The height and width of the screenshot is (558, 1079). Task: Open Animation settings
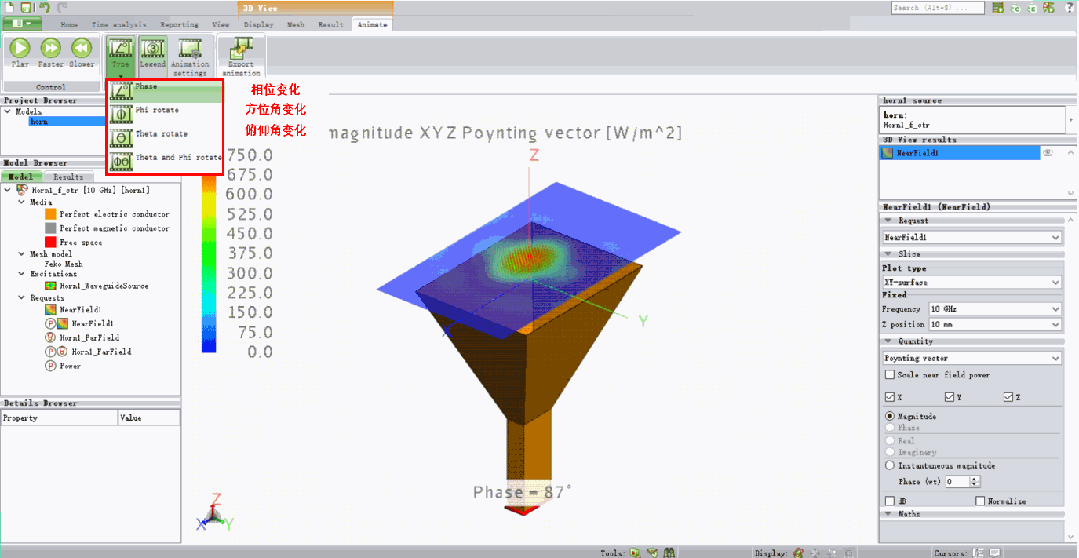[x=190, y=50]
